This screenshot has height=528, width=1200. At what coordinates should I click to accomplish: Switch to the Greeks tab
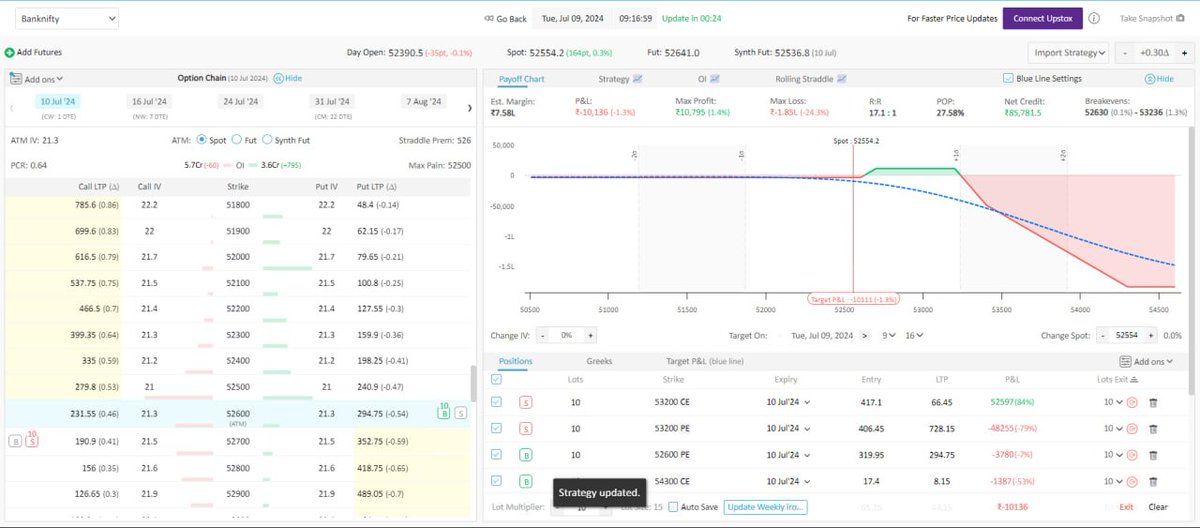pos(600,361)
